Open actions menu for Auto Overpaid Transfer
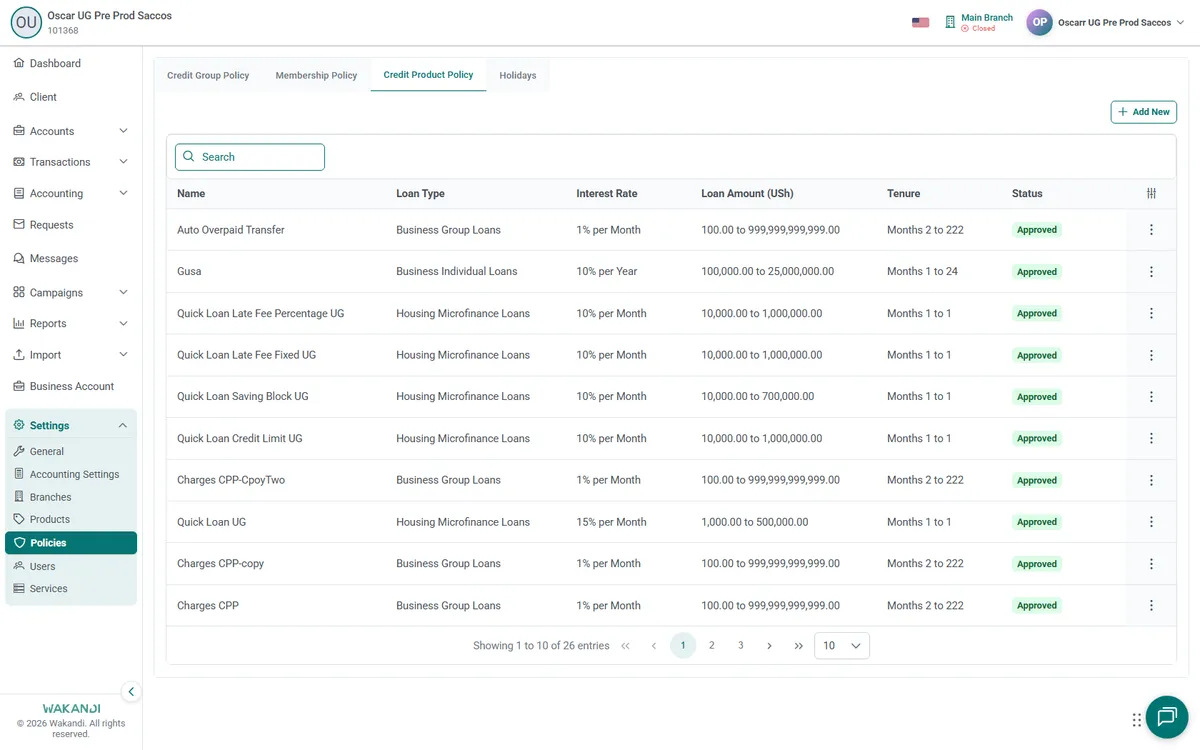The width and height of the screenshot is (1200, 750). (x=1151, y=230)
